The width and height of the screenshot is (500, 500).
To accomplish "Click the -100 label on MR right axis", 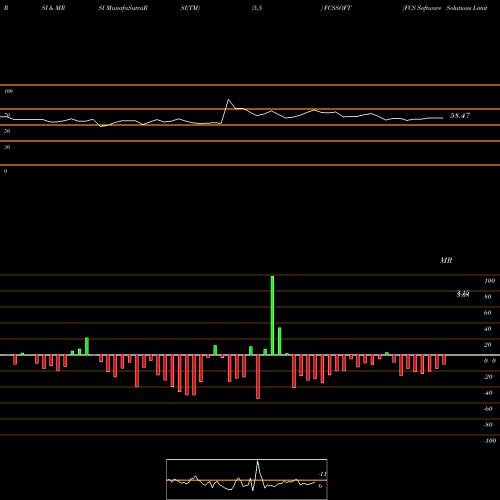I will pos(490,441).
